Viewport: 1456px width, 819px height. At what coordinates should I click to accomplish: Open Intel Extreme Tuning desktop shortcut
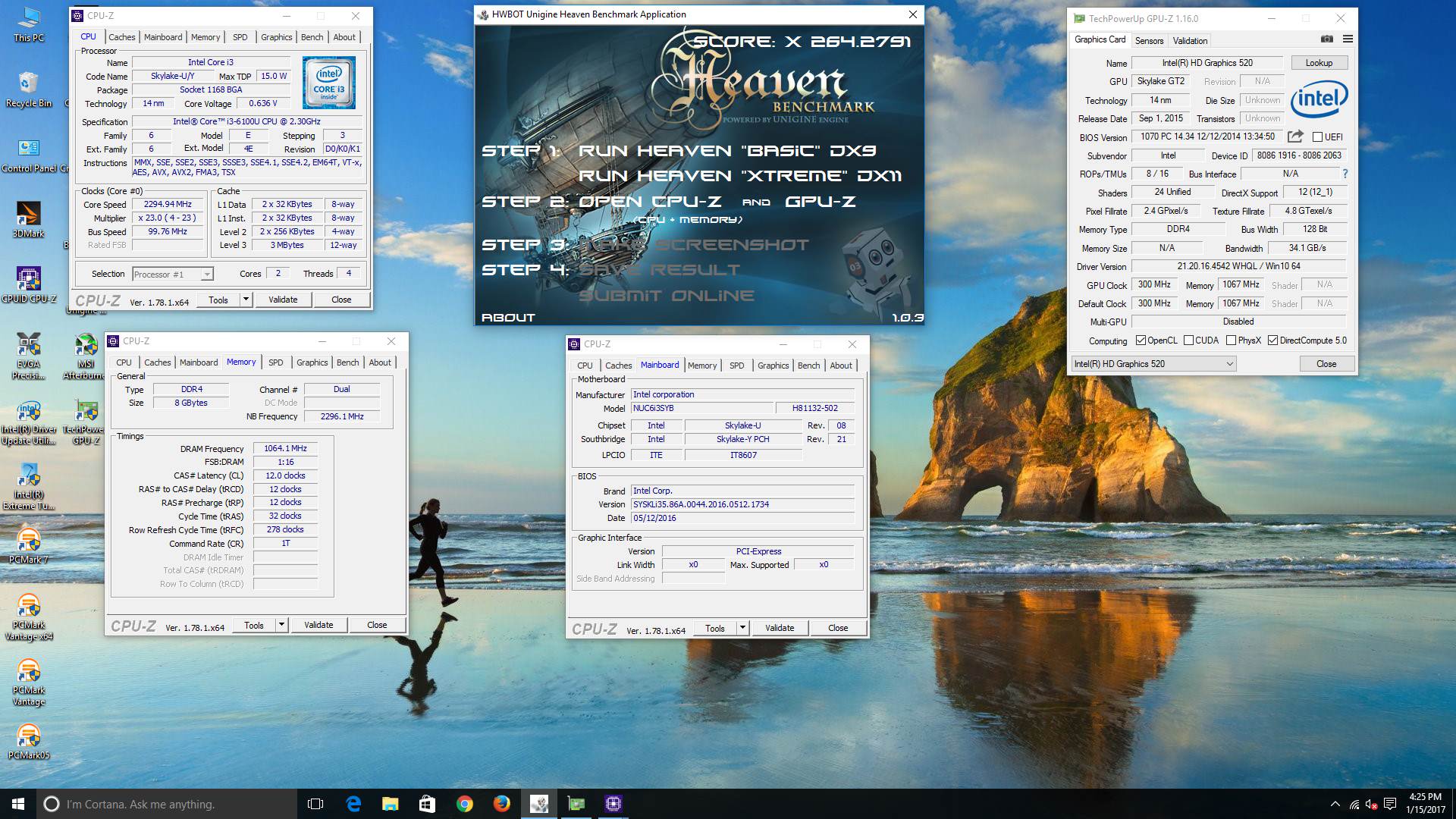click(29, 487)
